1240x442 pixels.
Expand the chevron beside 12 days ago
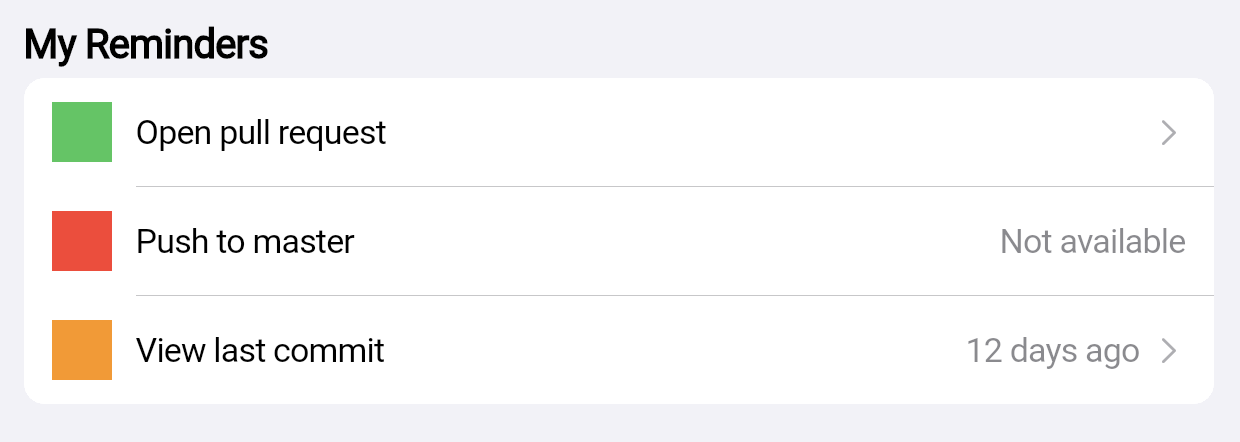click(1168, 351)
